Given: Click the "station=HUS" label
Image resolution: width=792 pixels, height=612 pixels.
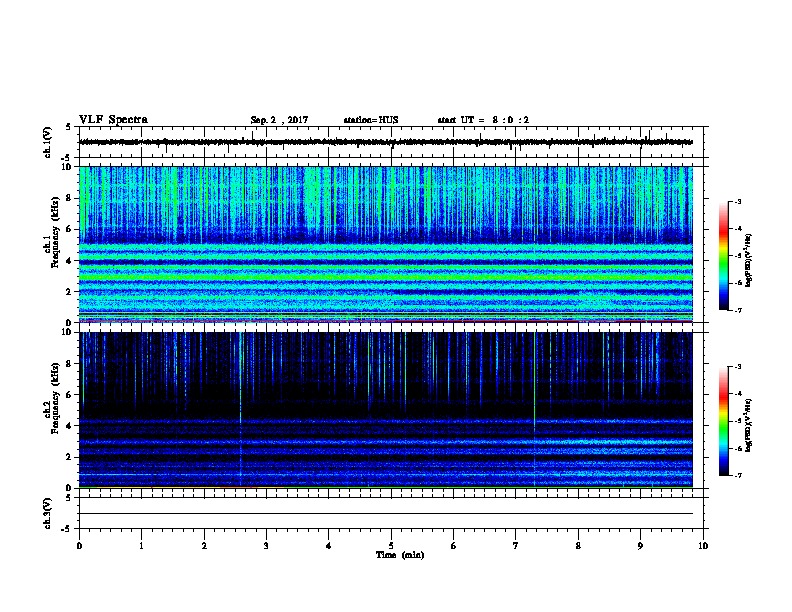Looking at the screenshot, I should pos(371,120).
